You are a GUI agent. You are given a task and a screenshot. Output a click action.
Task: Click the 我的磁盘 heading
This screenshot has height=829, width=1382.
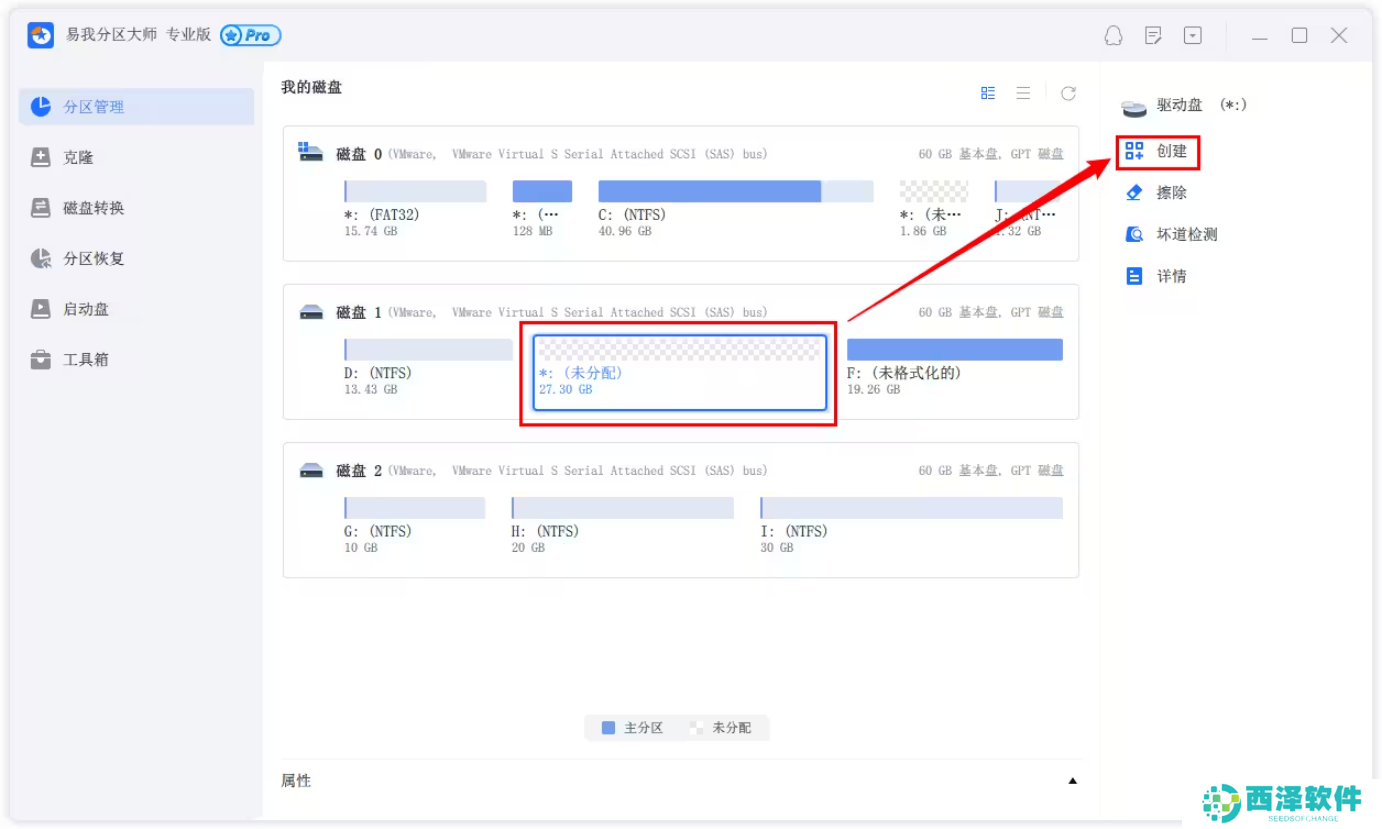tap(311, 87)
